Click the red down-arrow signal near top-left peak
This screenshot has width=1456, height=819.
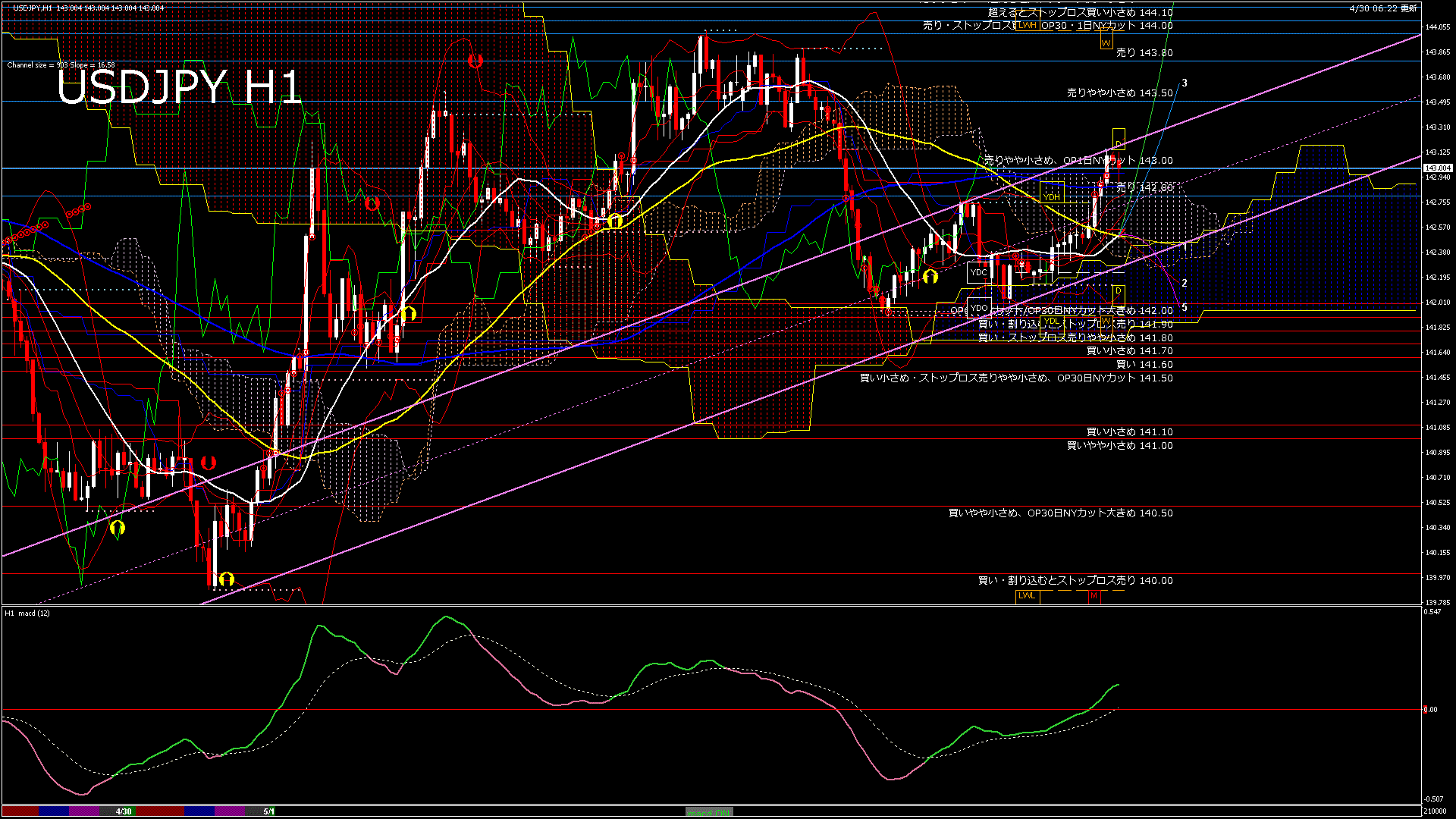[475, 61]
